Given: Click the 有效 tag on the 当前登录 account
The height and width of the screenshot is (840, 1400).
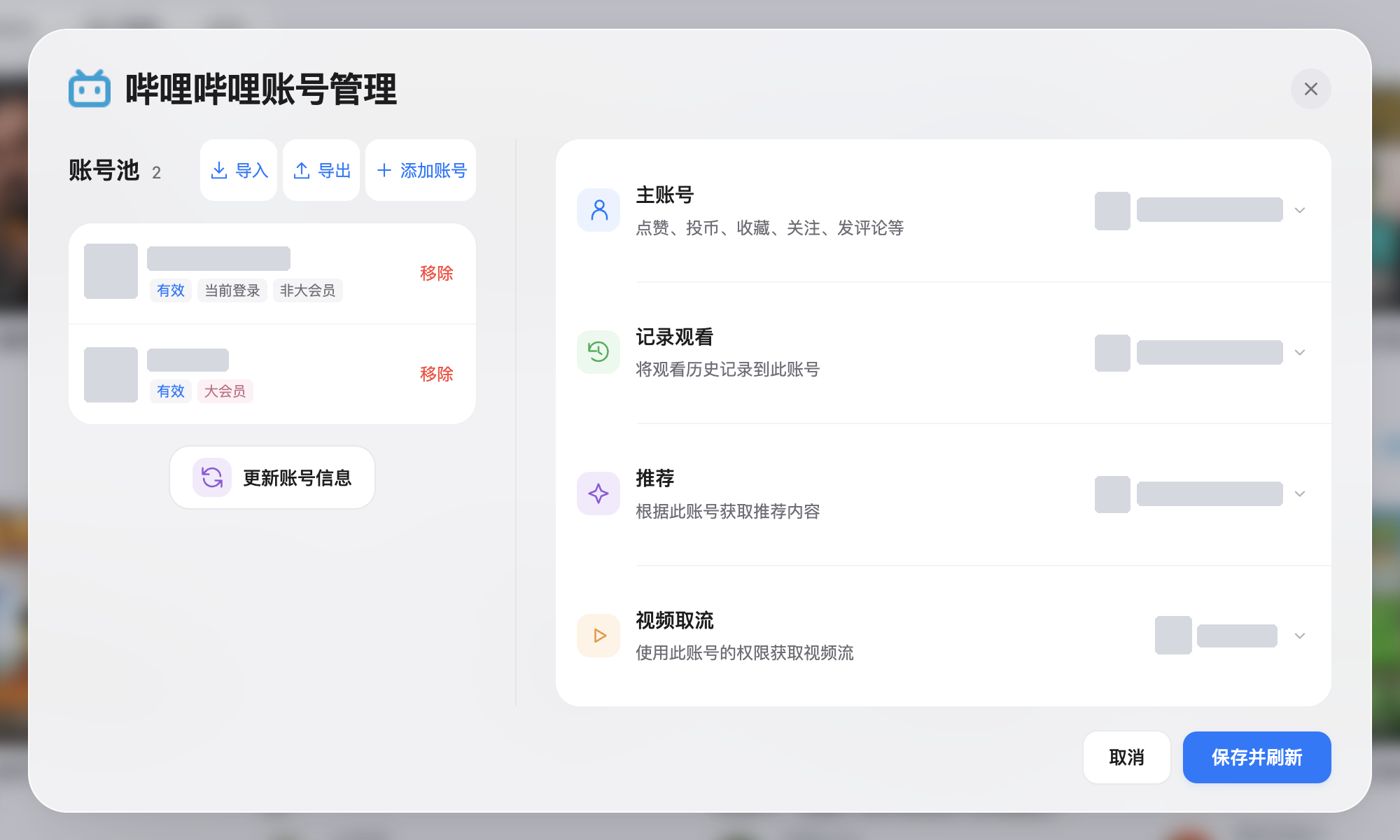Looking at the screenshot, I should 170,290.
